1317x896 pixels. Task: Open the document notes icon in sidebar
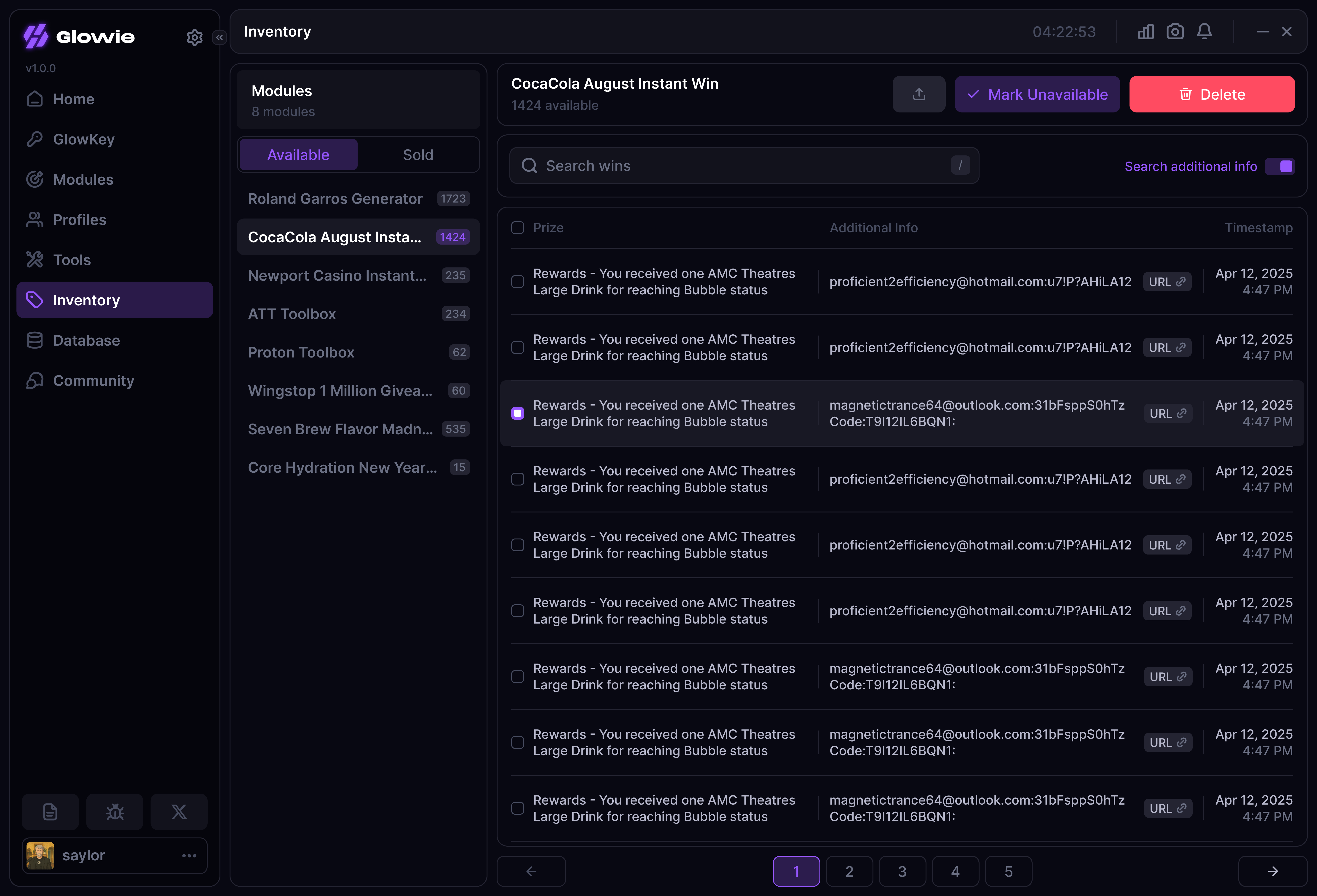[x=51, y=812]
